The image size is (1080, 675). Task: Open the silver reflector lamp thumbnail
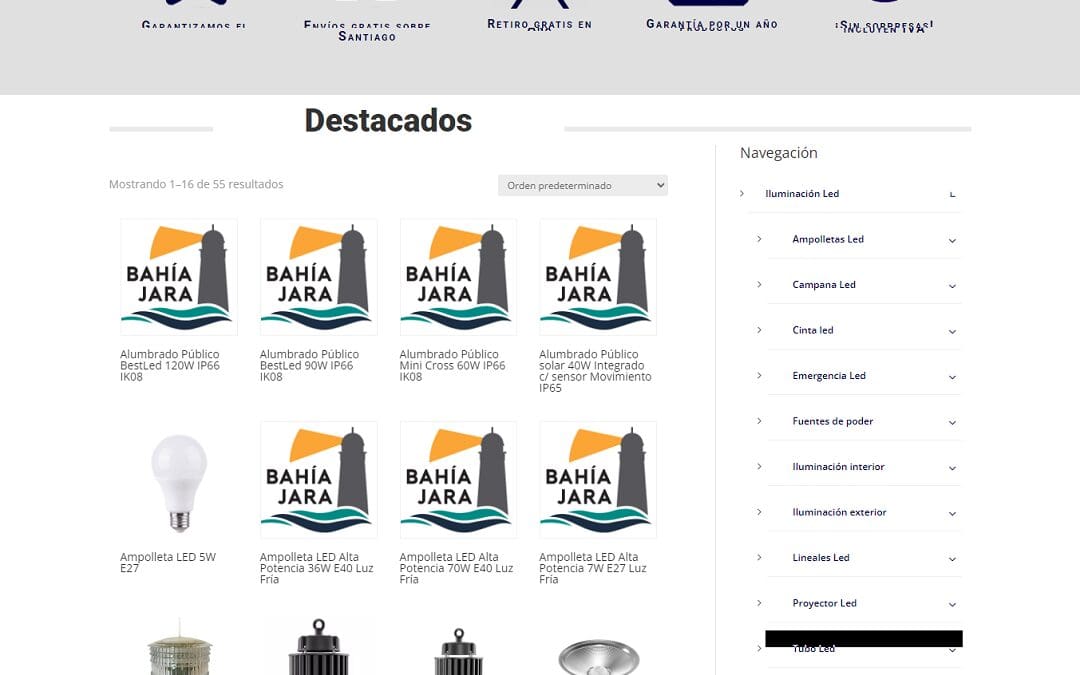point(598,656)
